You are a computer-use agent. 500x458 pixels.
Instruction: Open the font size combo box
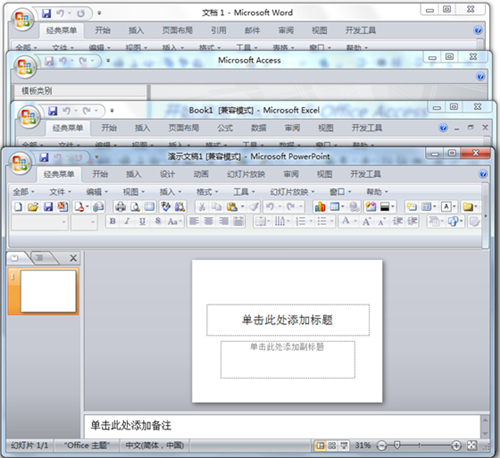(84, 222)
